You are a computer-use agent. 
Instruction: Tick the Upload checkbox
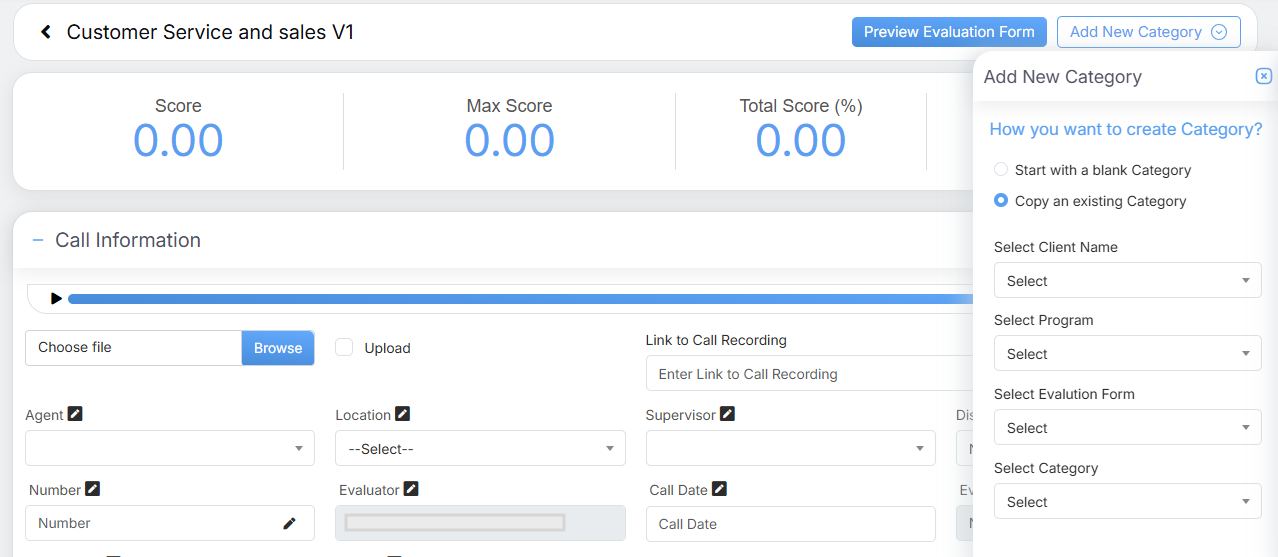pyautogui.click(x=344, y=347)
